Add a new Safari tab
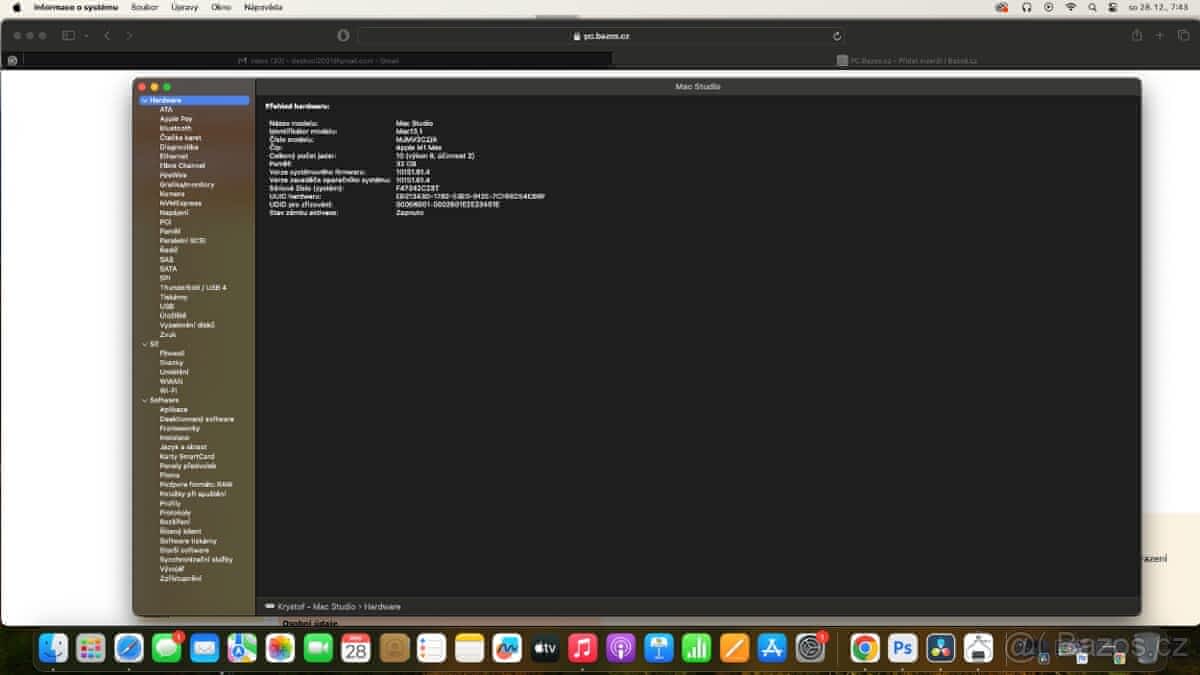1200x675 pixels. [x=1160, y=35]
